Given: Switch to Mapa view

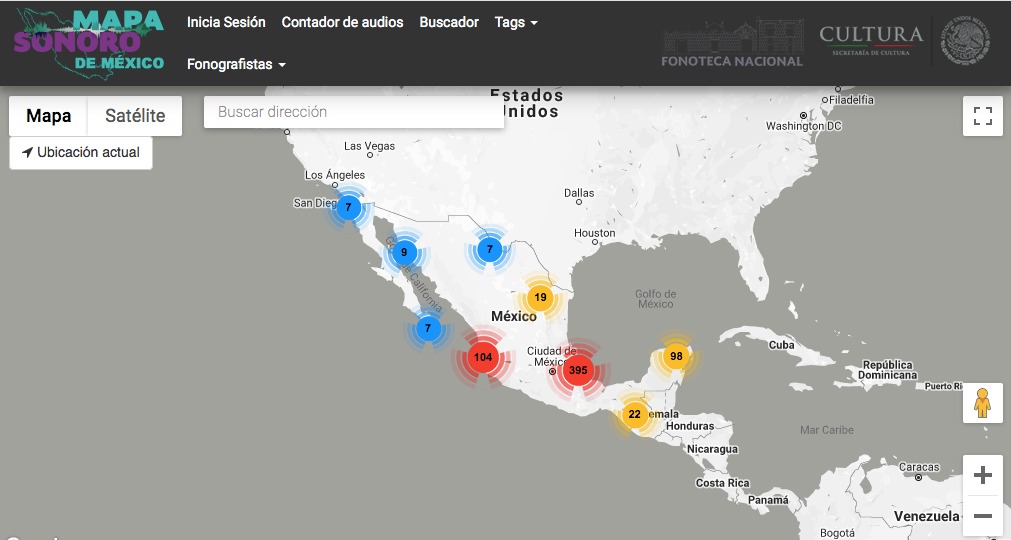Looking at the screenshot, I should click(49, 116).
